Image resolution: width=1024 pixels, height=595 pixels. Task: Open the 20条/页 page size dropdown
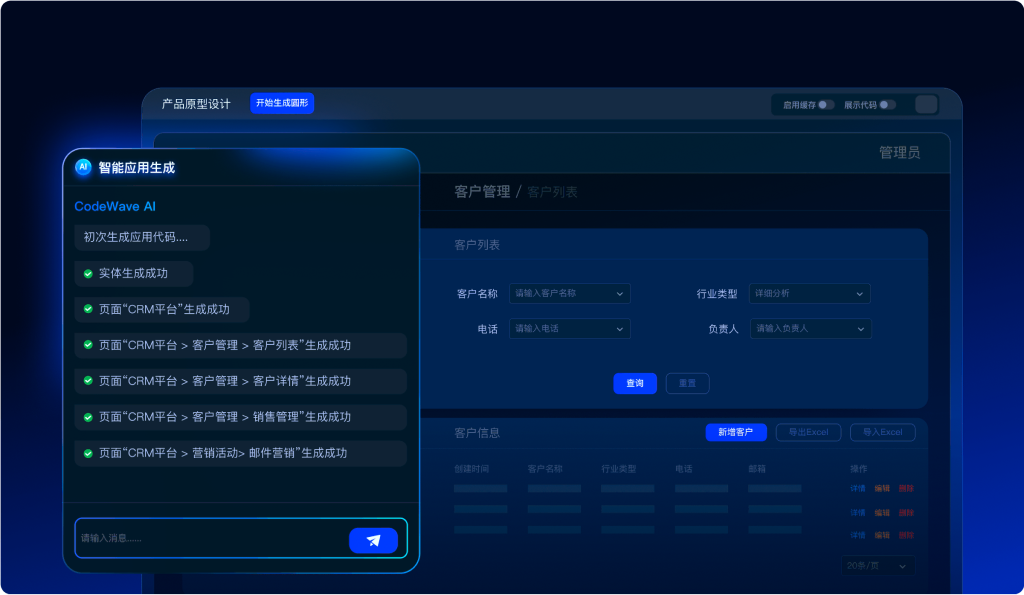pos(878,566)
